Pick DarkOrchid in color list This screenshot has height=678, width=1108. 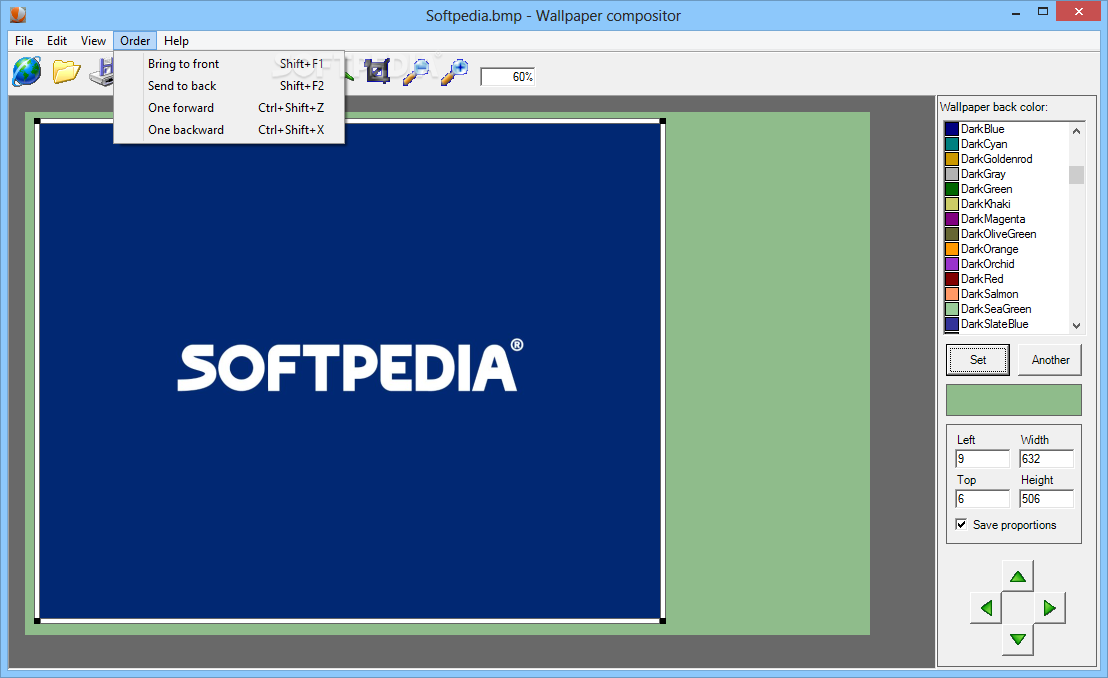coord(1006,264)
